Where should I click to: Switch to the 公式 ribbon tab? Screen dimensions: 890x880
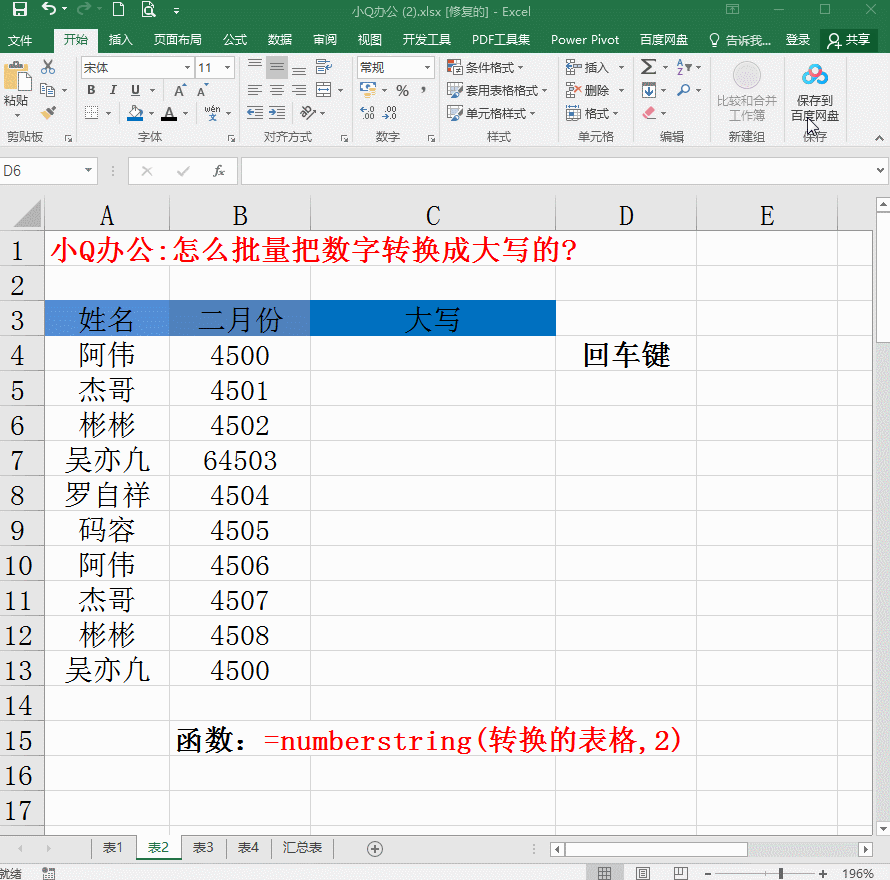tap(234, 40)
